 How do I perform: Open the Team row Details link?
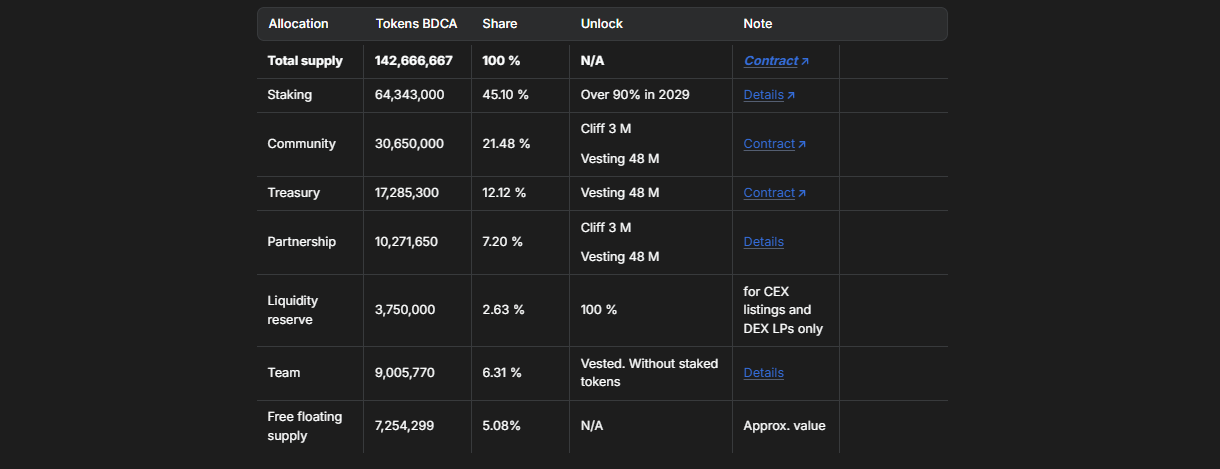pos(763,373)
